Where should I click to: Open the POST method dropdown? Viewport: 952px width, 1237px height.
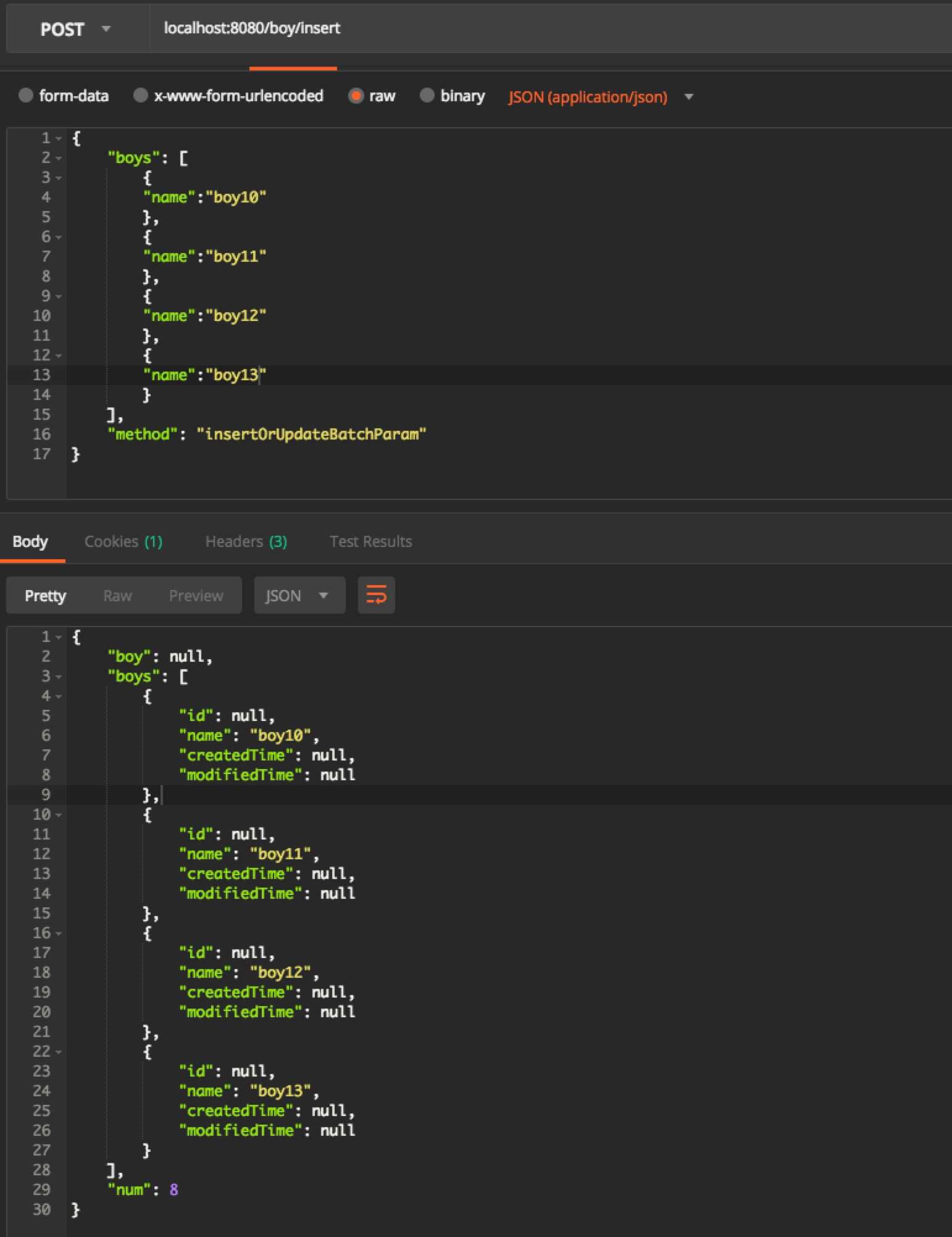[x=77, y=29]
